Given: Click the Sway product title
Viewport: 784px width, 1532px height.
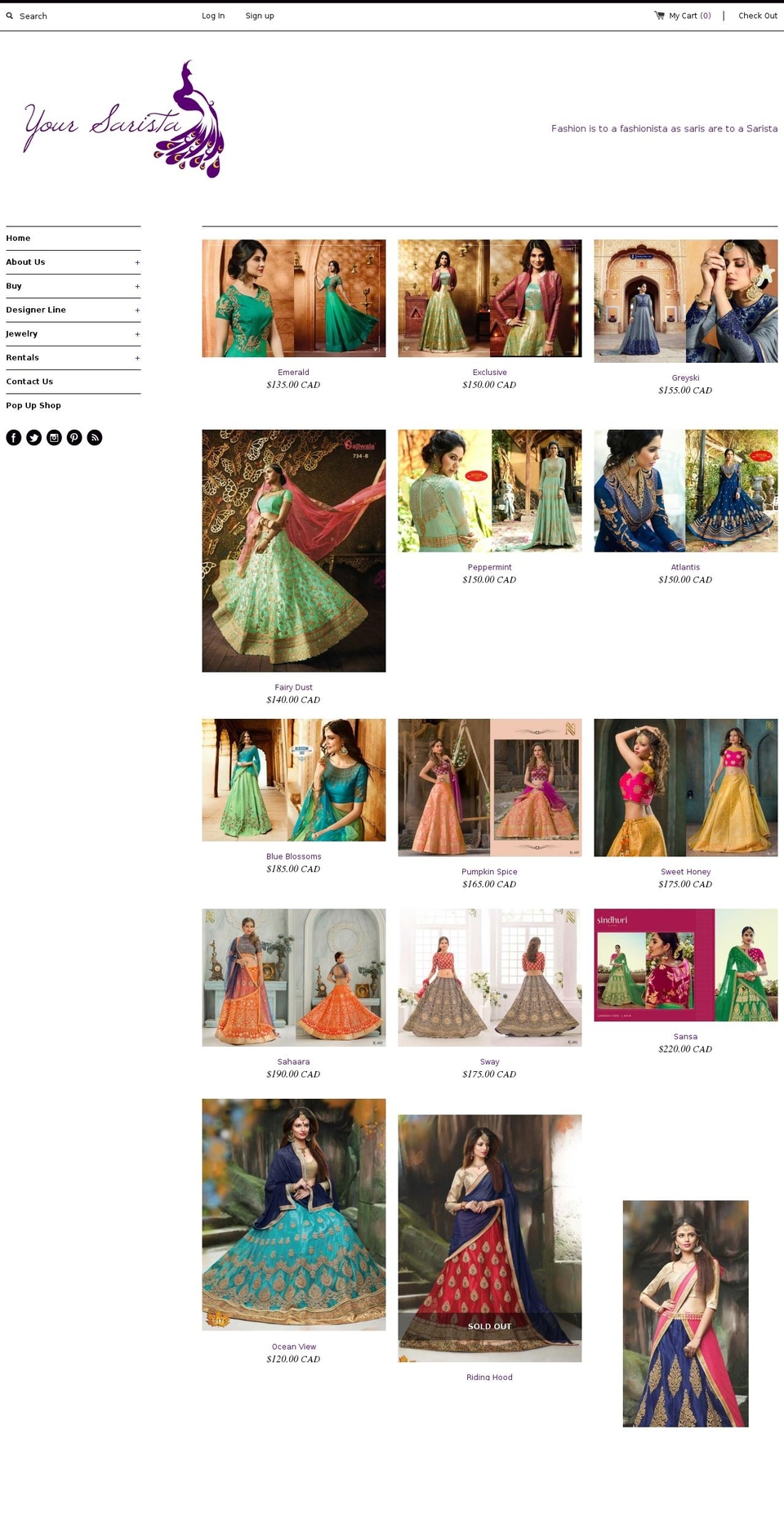Looking at the screenshot, I should coord(490,1062).
